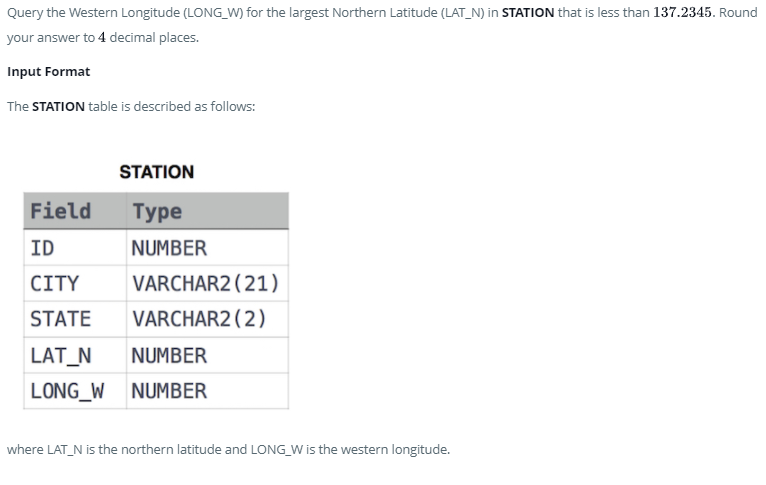
Task: Click the VARCHAR2(21) type cell
Action: [x=208, y=283]
